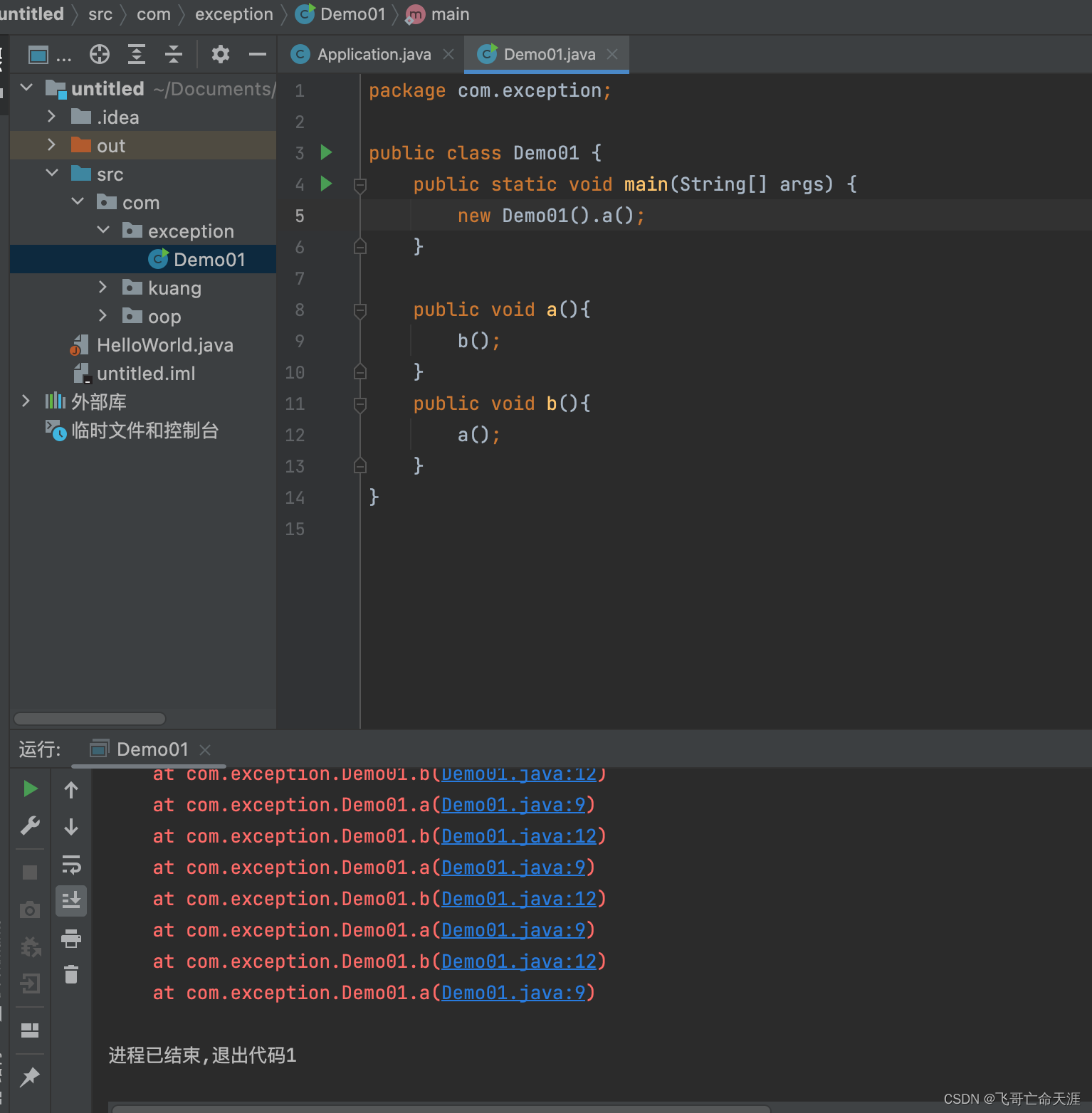The image size is (1092, 1113).
Task: Close the Application.java tab
Action: tap(448, 54)
